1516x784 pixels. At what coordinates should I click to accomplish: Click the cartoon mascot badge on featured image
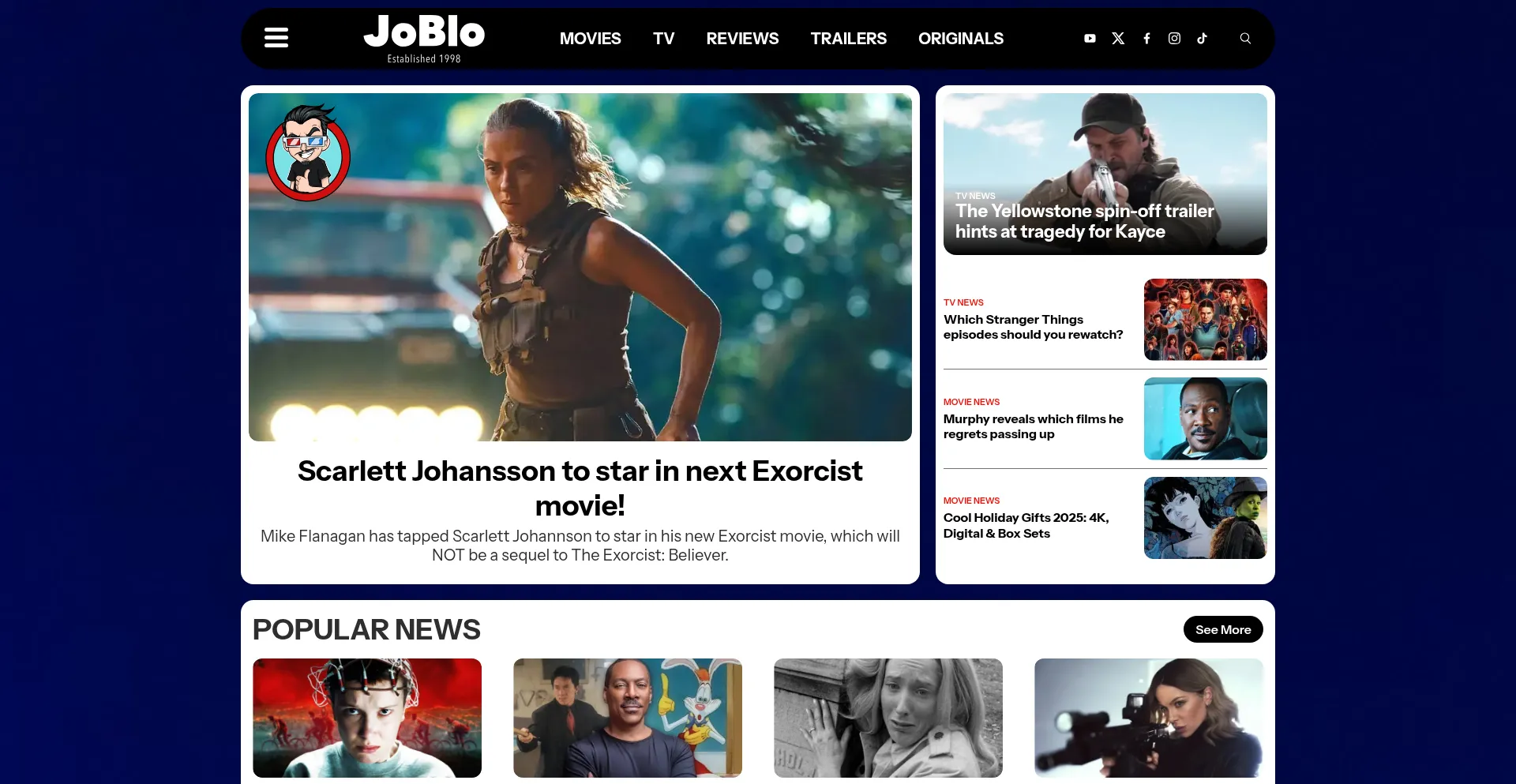308,152
